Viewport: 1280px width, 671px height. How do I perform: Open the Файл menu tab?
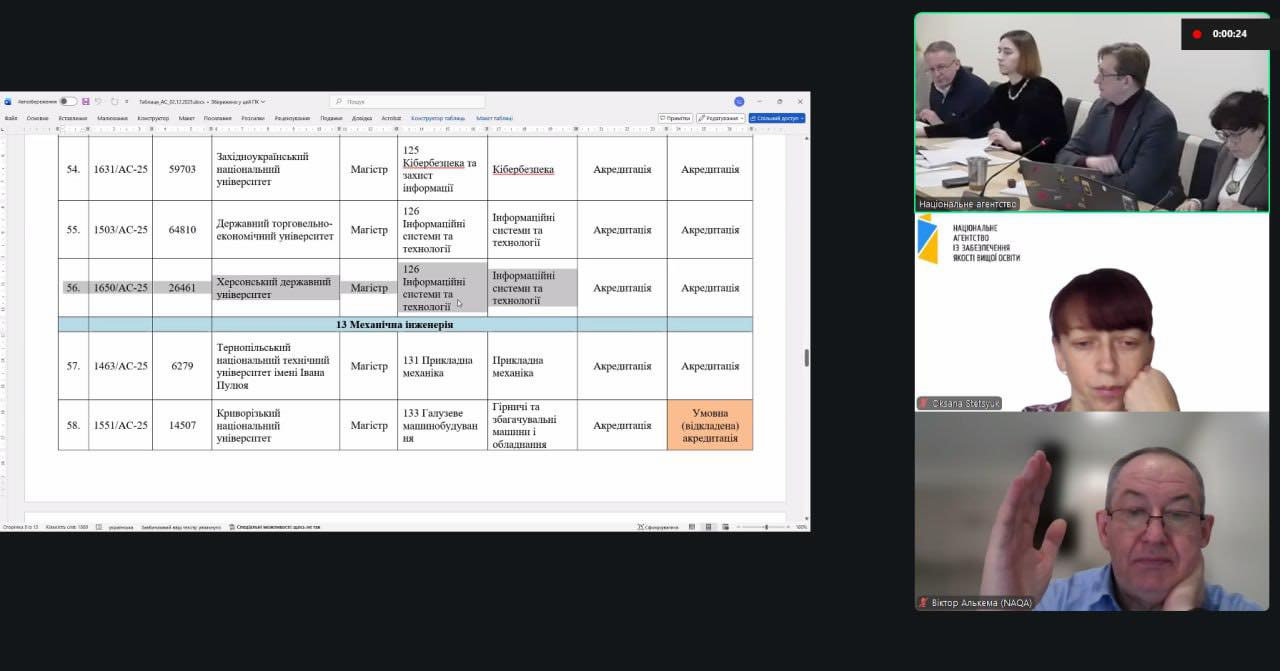click(11, 118)
